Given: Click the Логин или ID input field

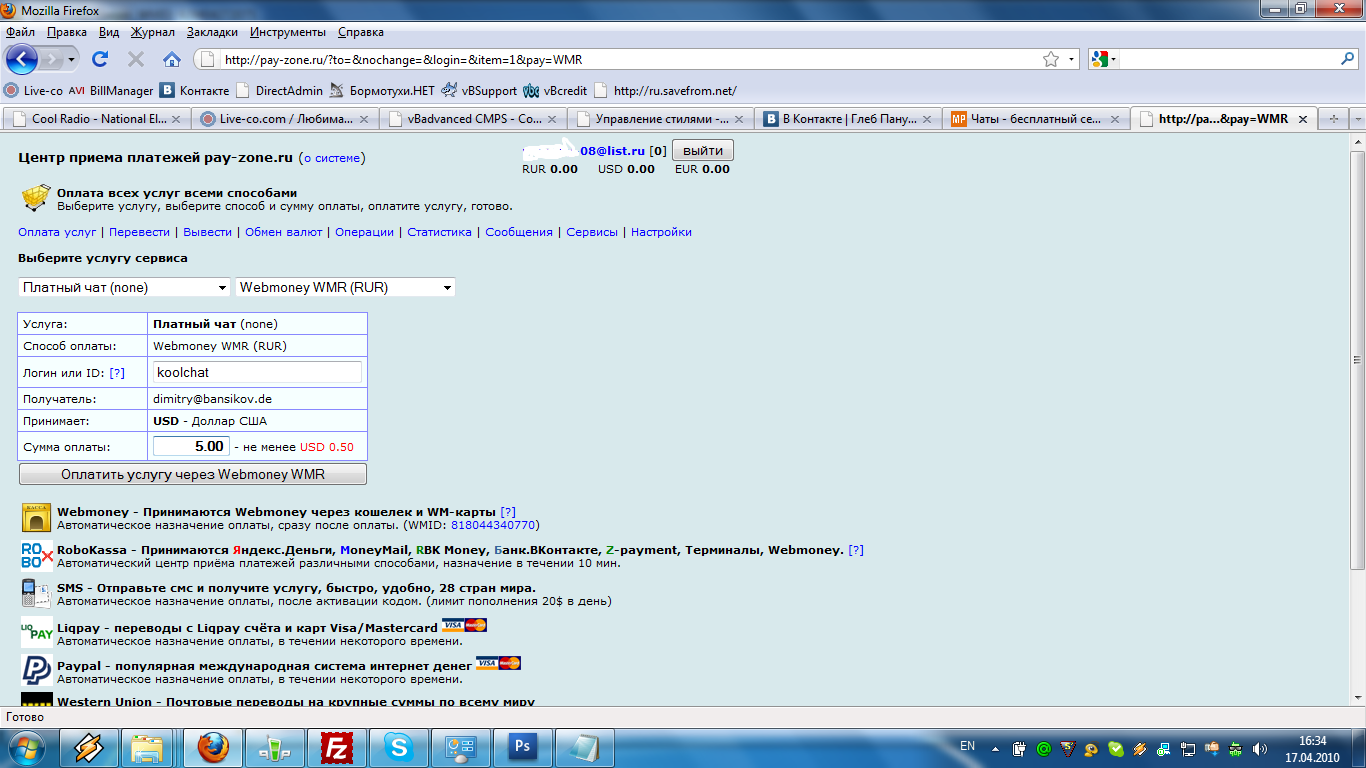Looking at the screenshot, I should [257, 372].
